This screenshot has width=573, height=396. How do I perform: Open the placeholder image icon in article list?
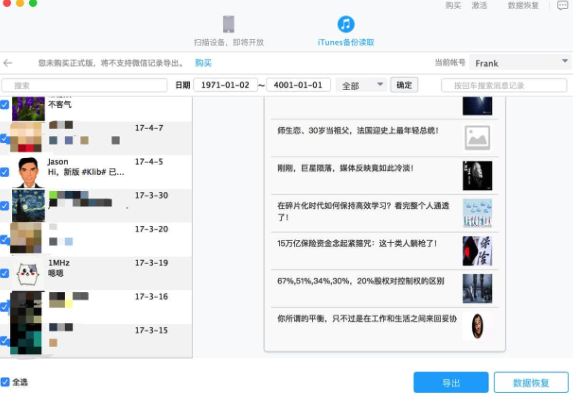pyautogui.click(x=477, y=138)
